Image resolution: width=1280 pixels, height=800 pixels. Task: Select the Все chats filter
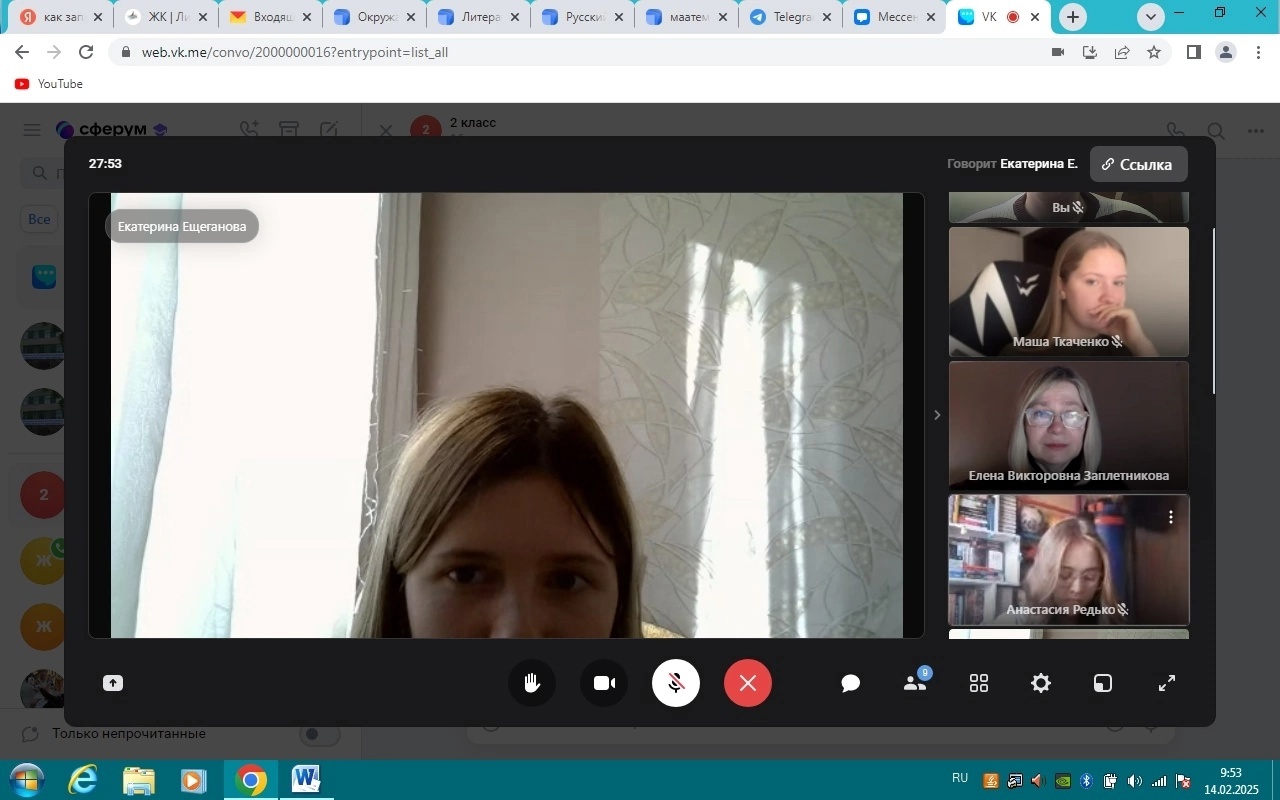tap(39, 219)
